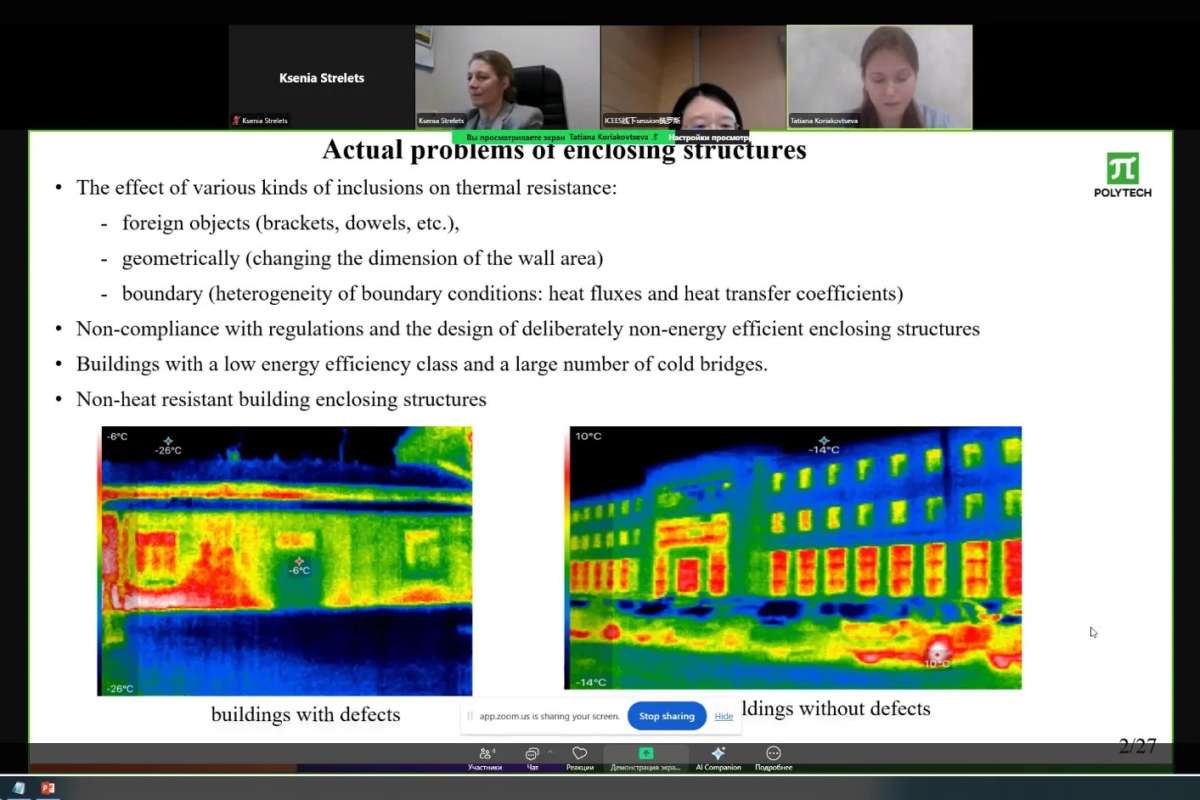Select the ICEES session participant video
Screen dimensions: 1200x800
(693, 77)
